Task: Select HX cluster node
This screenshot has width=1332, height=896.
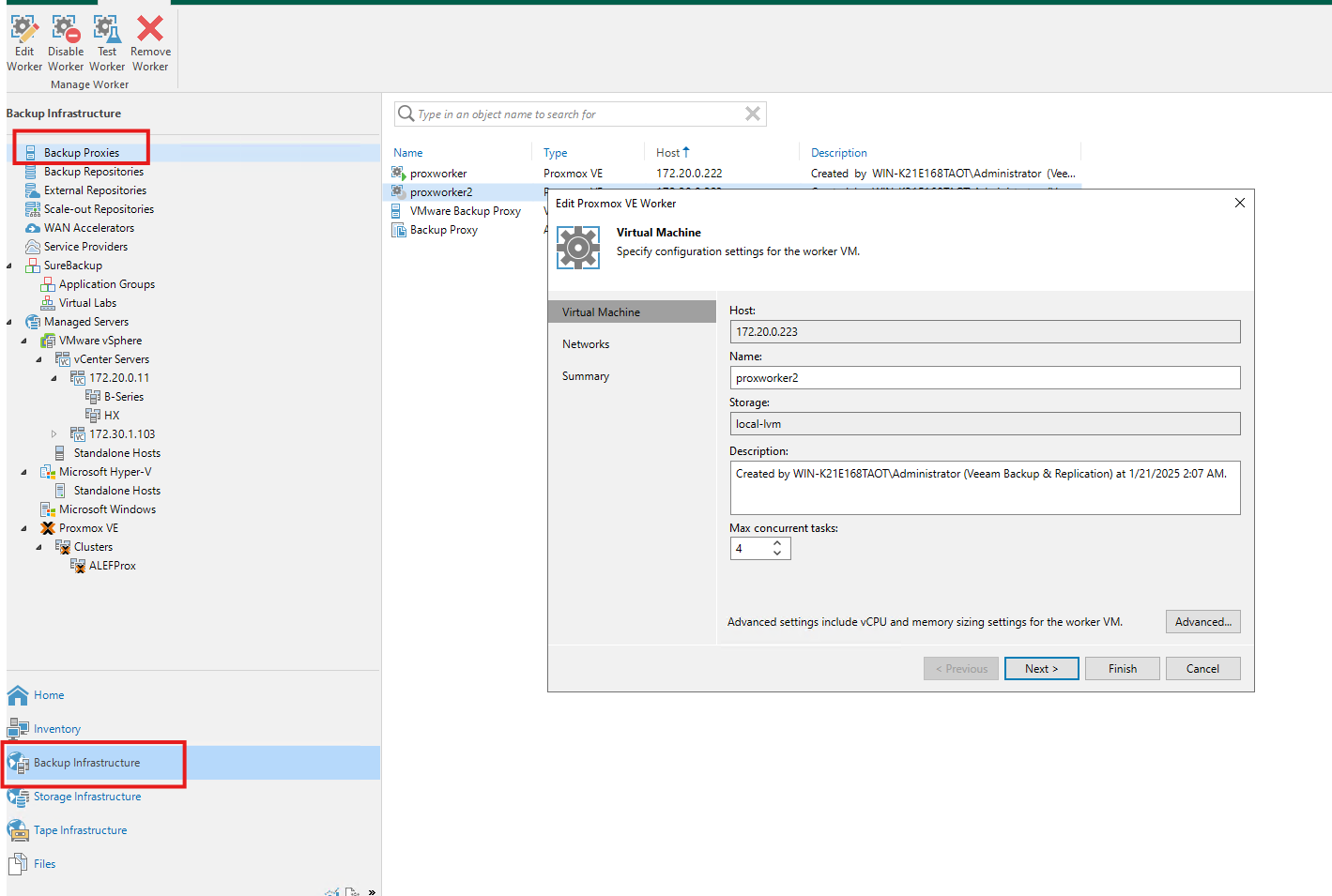Action: 112,416
